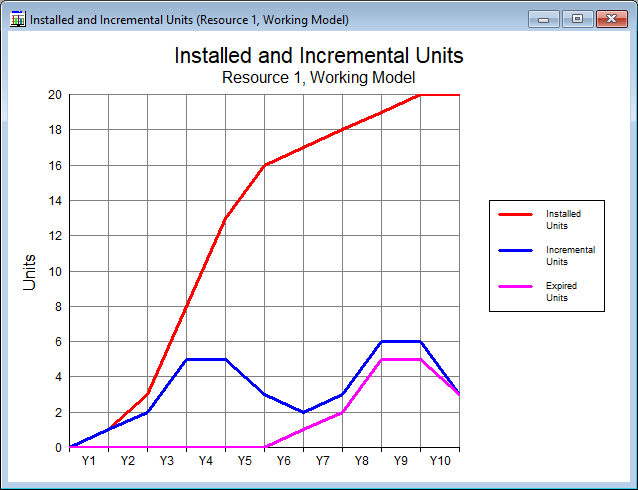
Task: Click the Y6 axis label
Action: [x=284, y=461]
